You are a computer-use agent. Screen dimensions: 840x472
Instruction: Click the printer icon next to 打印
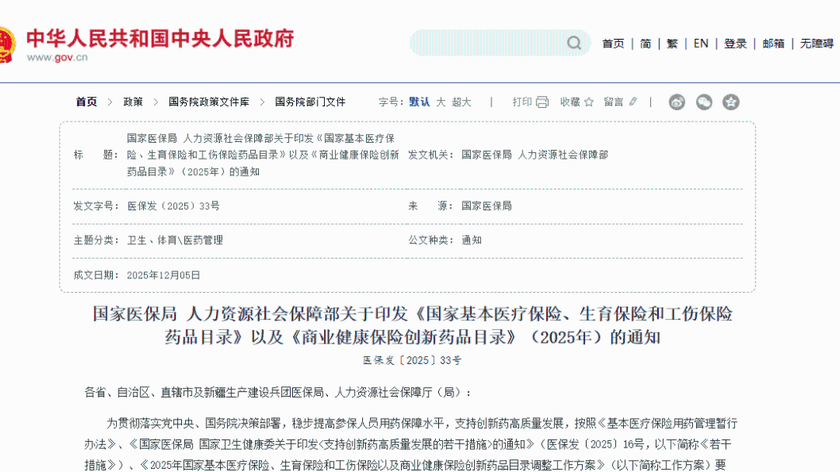(542, 102)
